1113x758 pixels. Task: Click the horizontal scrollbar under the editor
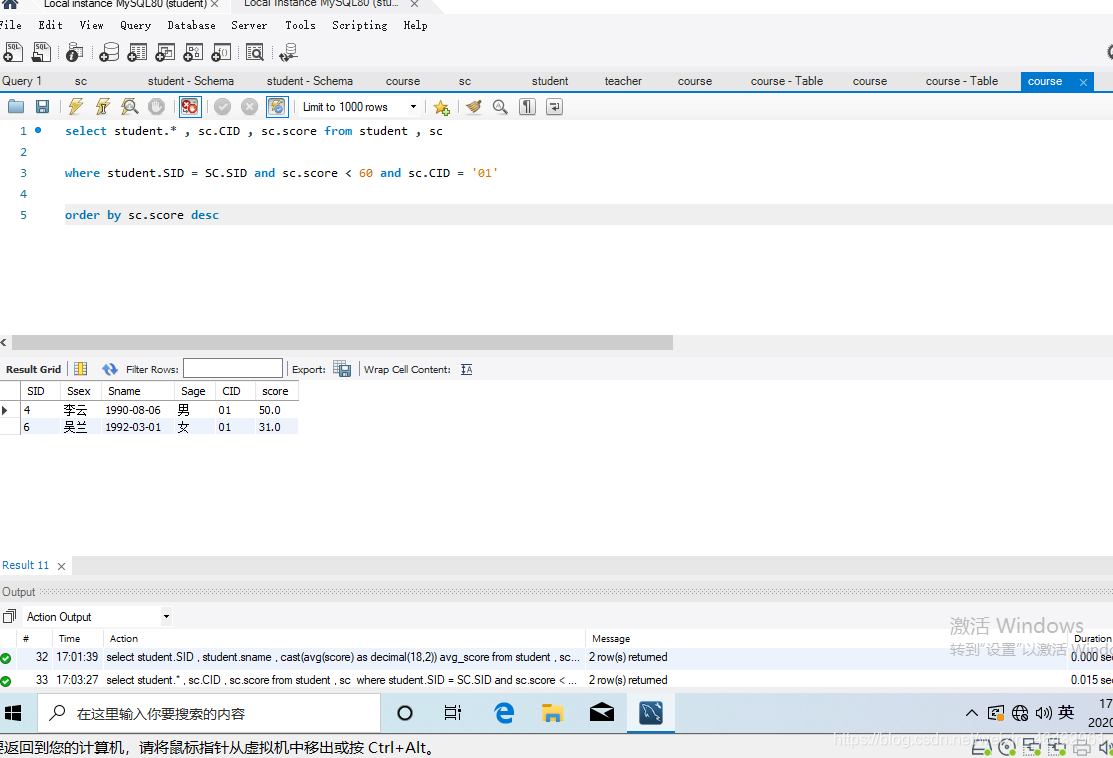point(342,343)
